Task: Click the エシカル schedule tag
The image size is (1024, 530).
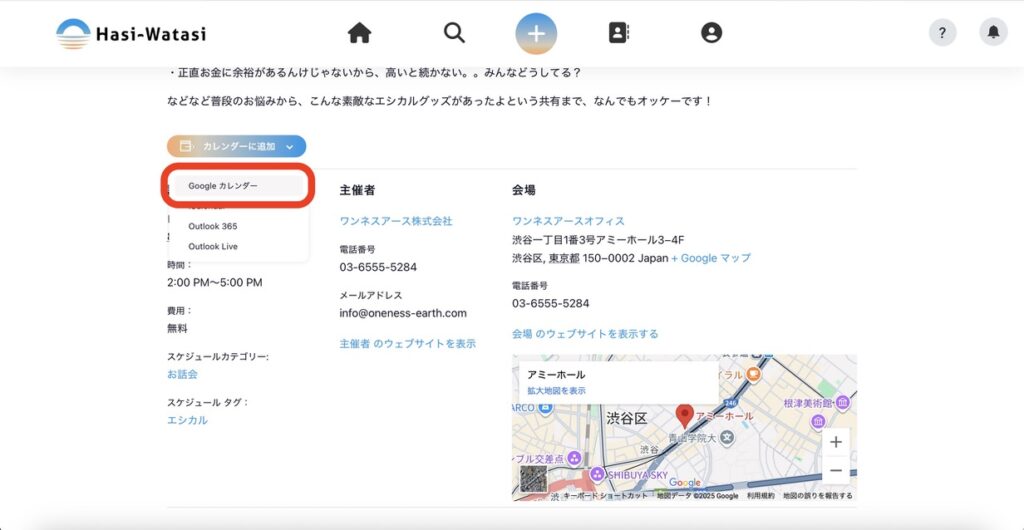Action: pos(187,420)
